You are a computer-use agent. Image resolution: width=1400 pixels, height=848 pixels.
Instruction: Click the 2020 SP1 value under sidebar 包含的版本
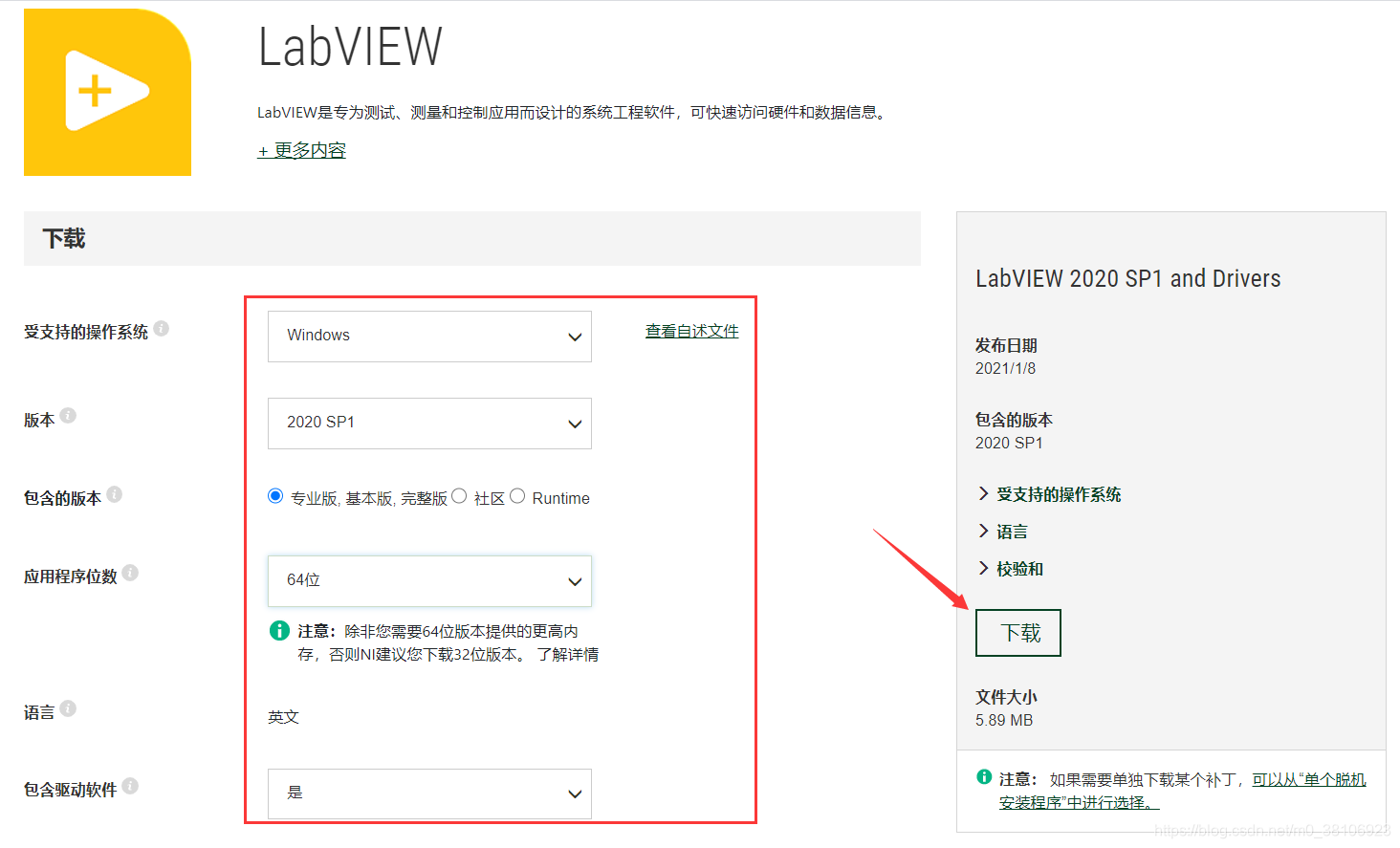(1009, 443)
